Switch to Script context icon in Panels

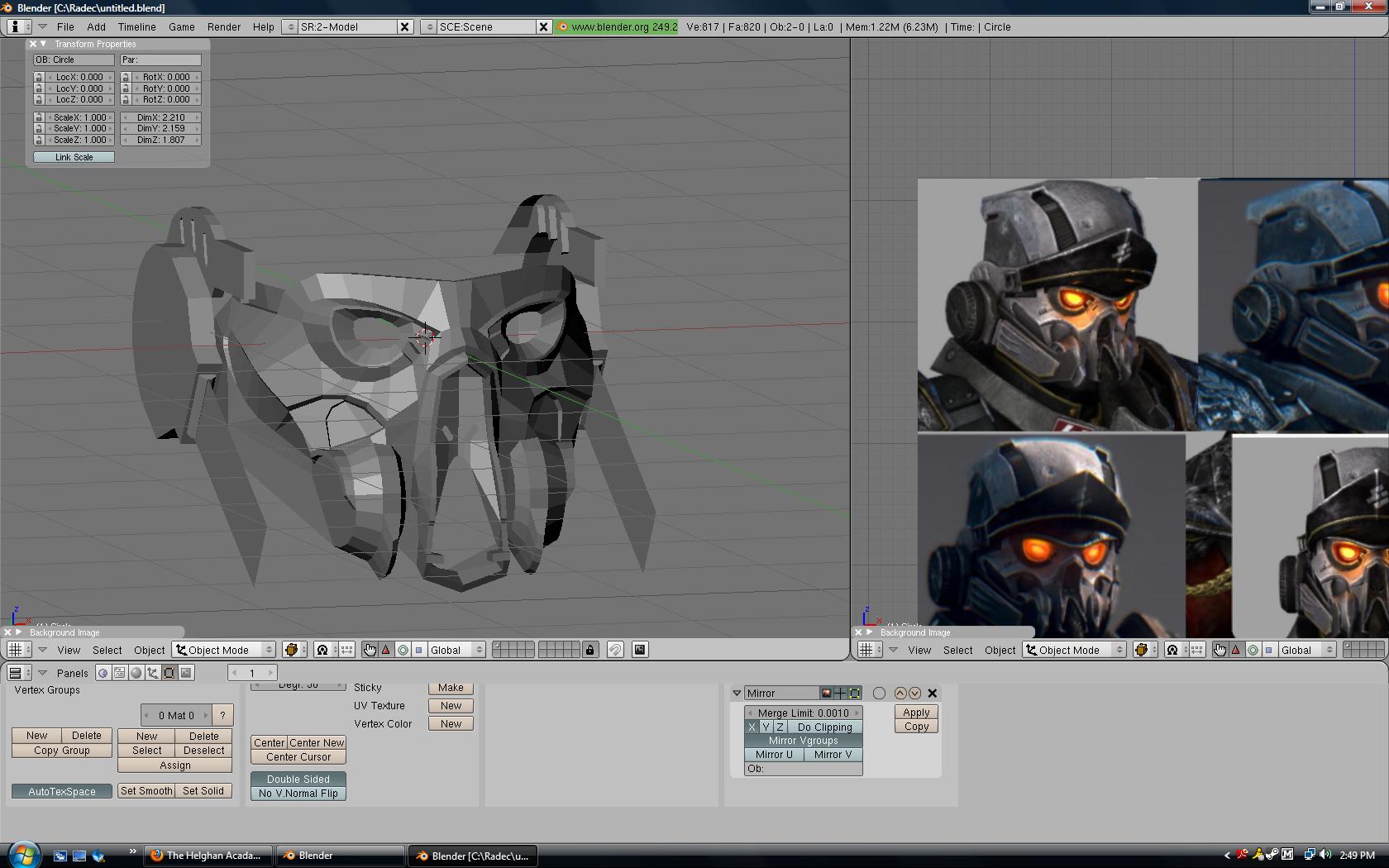pos(120,673)
